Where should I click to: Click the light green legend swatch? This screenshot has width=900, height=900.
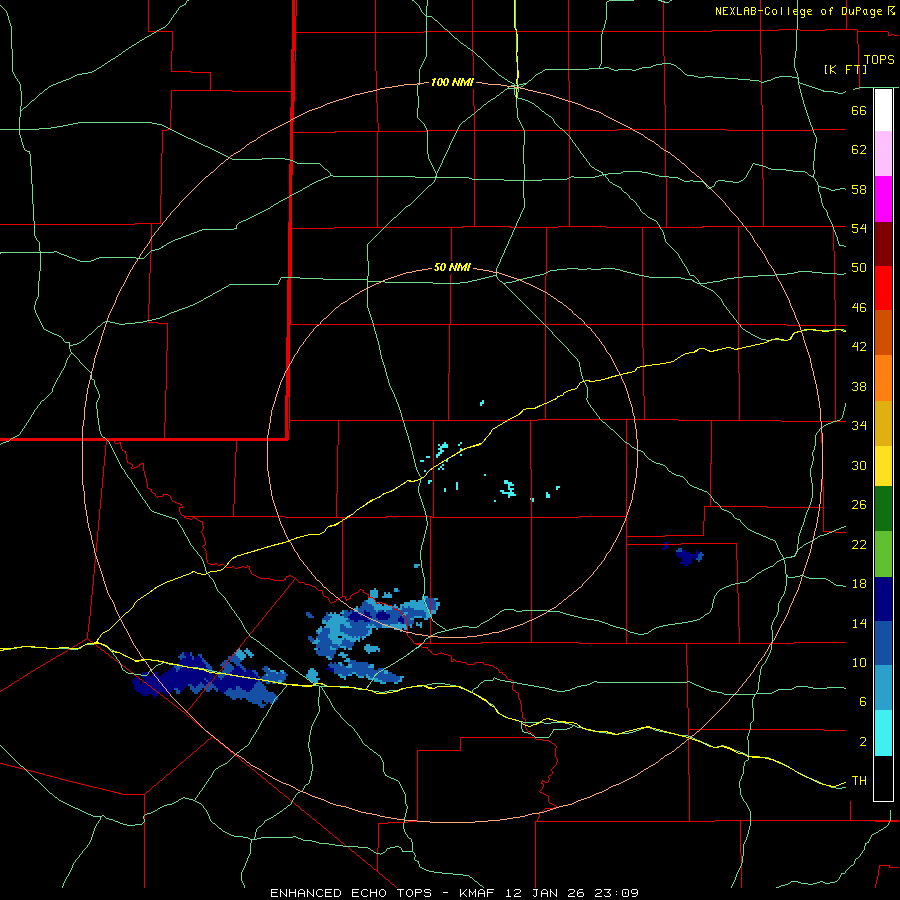pyautogui.click(x=883, y=554)
